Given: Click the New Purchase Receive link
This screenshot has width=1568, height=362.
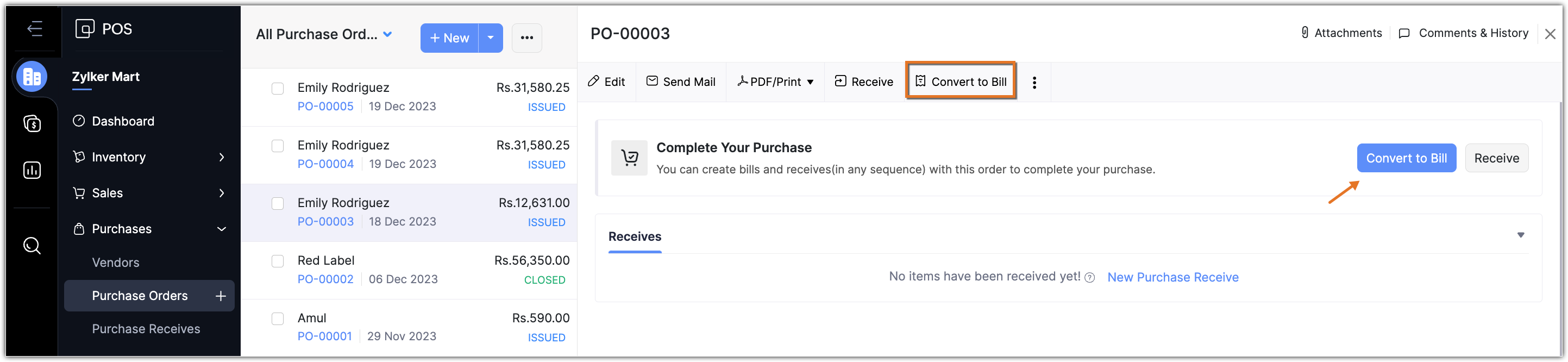Looking at the screenshot, I should coord(1172,277).
